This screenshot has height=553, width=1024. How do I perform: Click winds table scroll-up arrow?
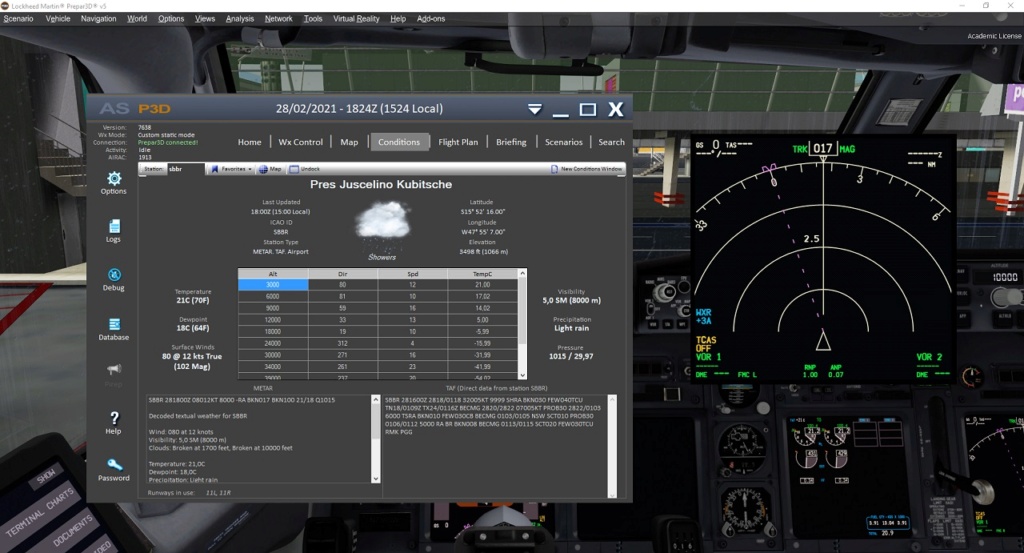point(522,273)
